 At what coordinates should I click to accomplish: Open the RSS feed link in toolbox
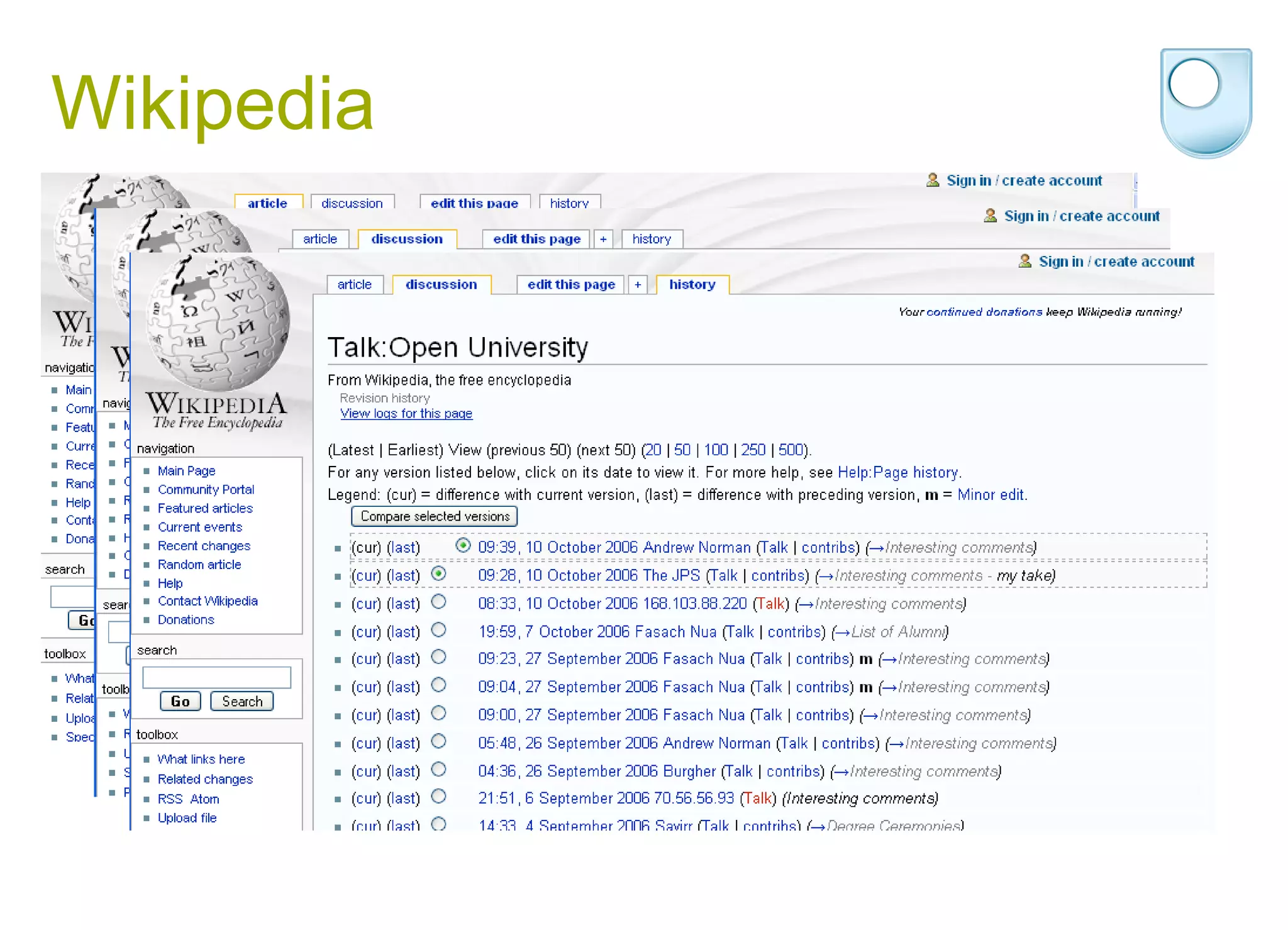coord(170,799)
